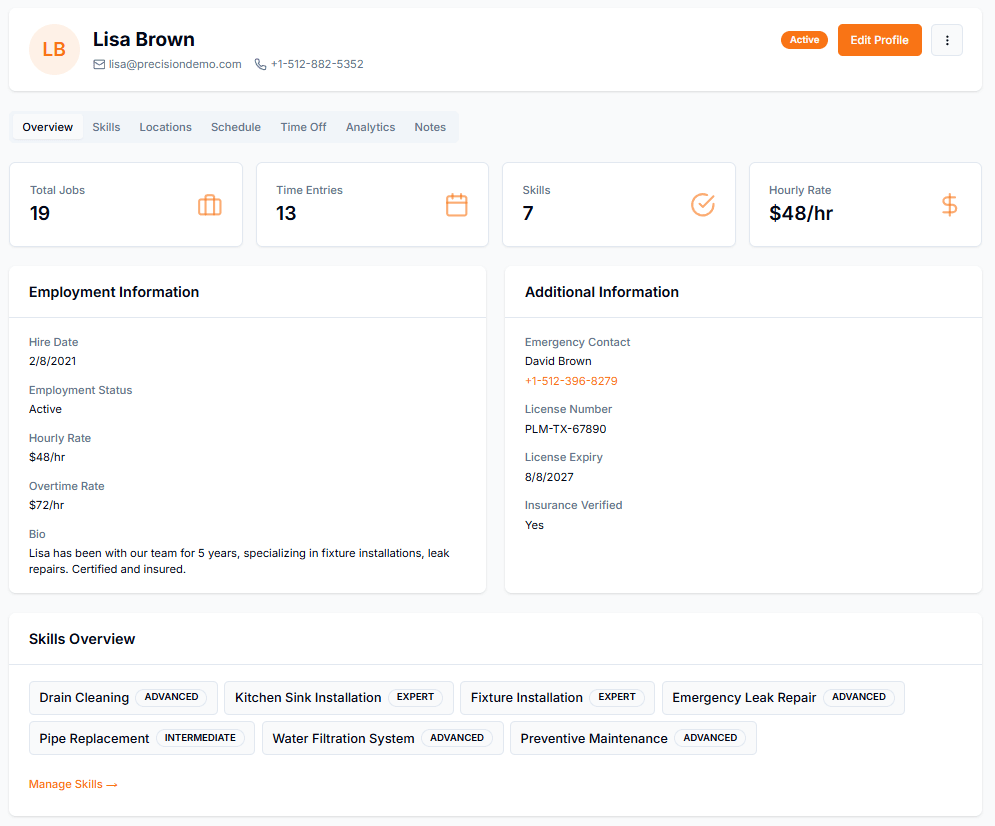The width and height of the screenshot is (995, 826).
Task: Go to the Schedule tab
Action: click(236, 127)
